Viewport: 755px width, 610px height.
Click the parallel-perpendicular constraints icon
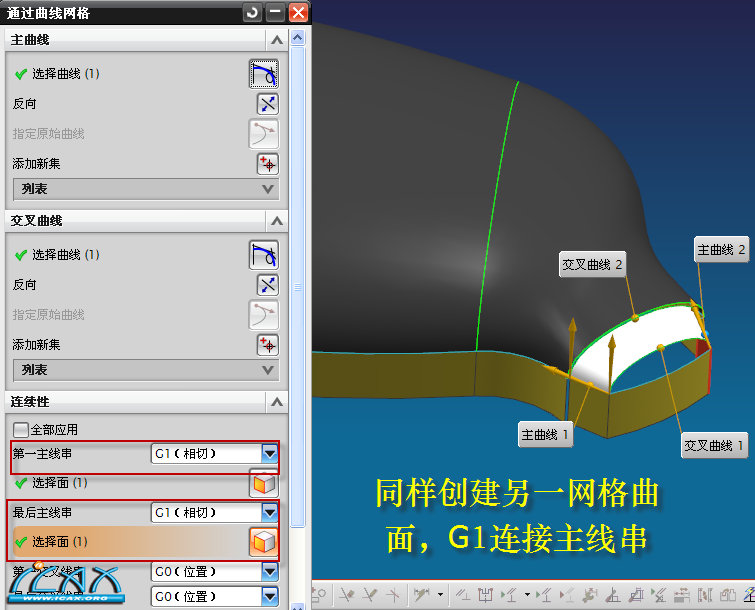pos(463,595)
